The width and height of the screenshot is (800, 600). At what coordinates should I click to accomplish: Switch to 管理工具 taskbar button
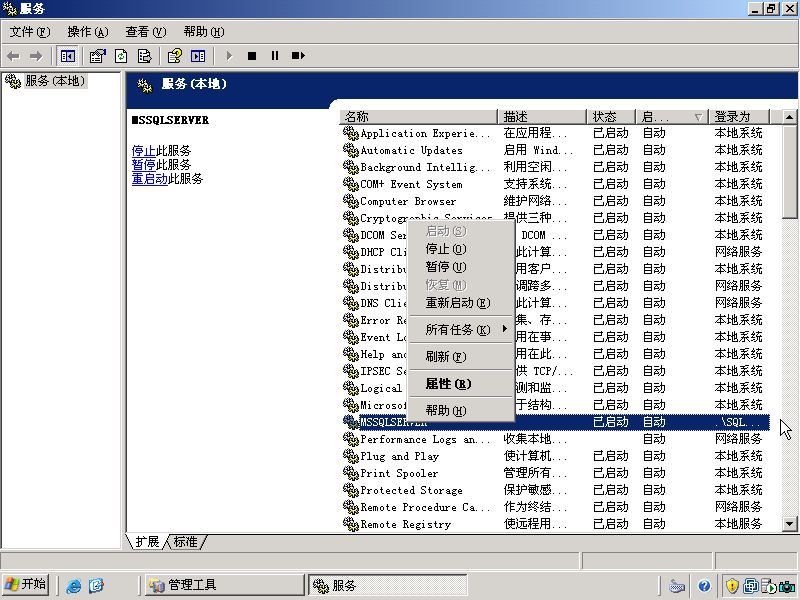pos(224,585)
